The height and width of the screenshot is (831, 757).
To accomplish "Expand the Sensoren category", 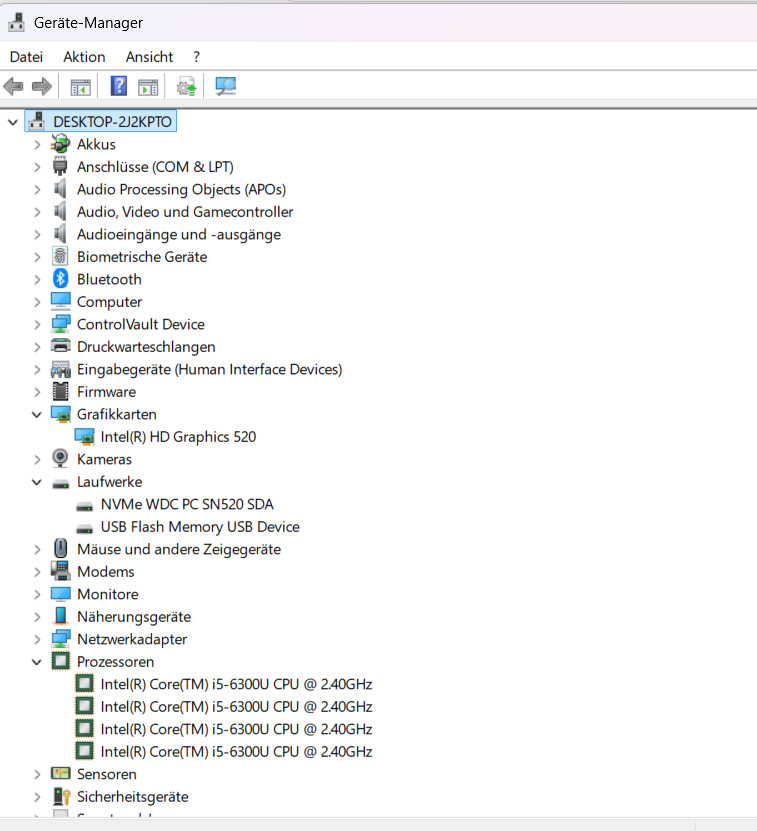I will click(37, 774).
